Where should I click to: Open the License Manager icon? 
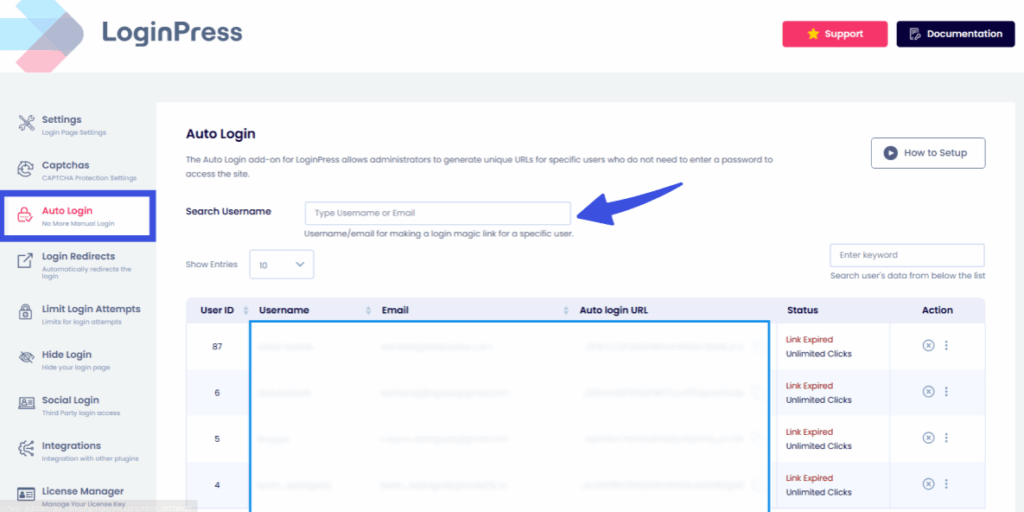(26, 493)
